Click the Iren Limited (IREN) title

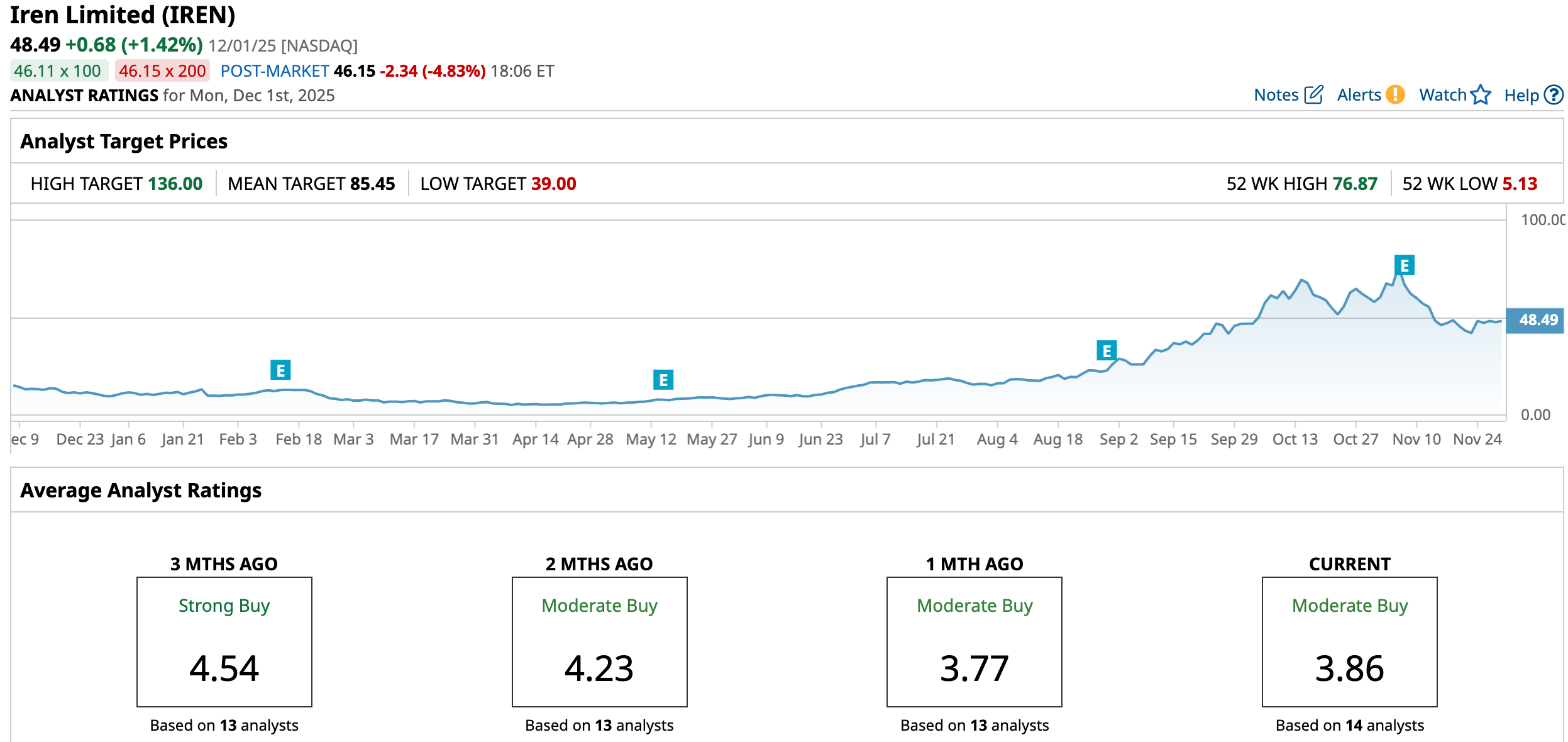click(123, 15)
